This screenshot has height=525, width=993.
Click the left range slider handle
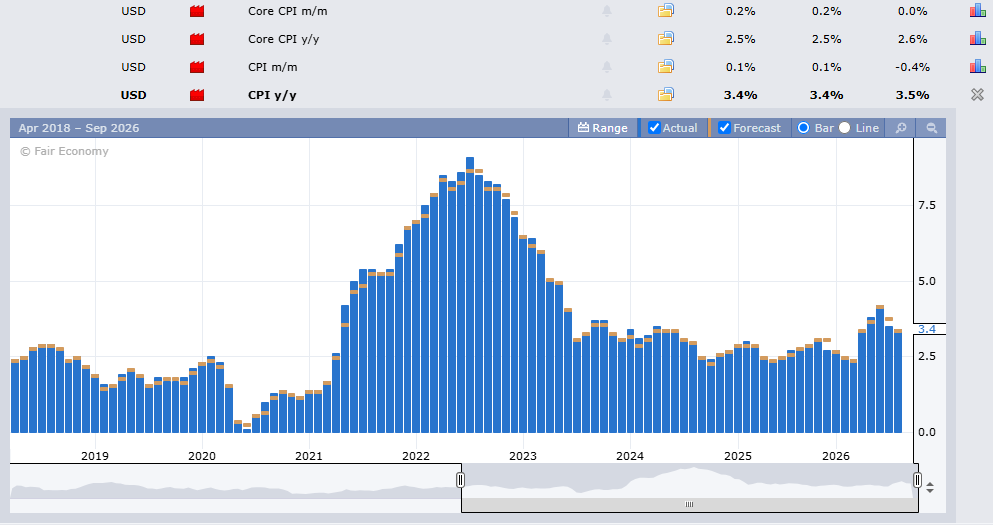pos(460,480)
